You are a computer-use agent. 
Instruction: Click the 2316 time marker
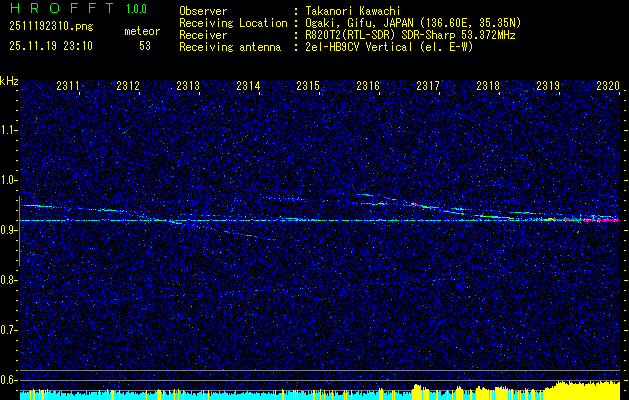[368, 86]
